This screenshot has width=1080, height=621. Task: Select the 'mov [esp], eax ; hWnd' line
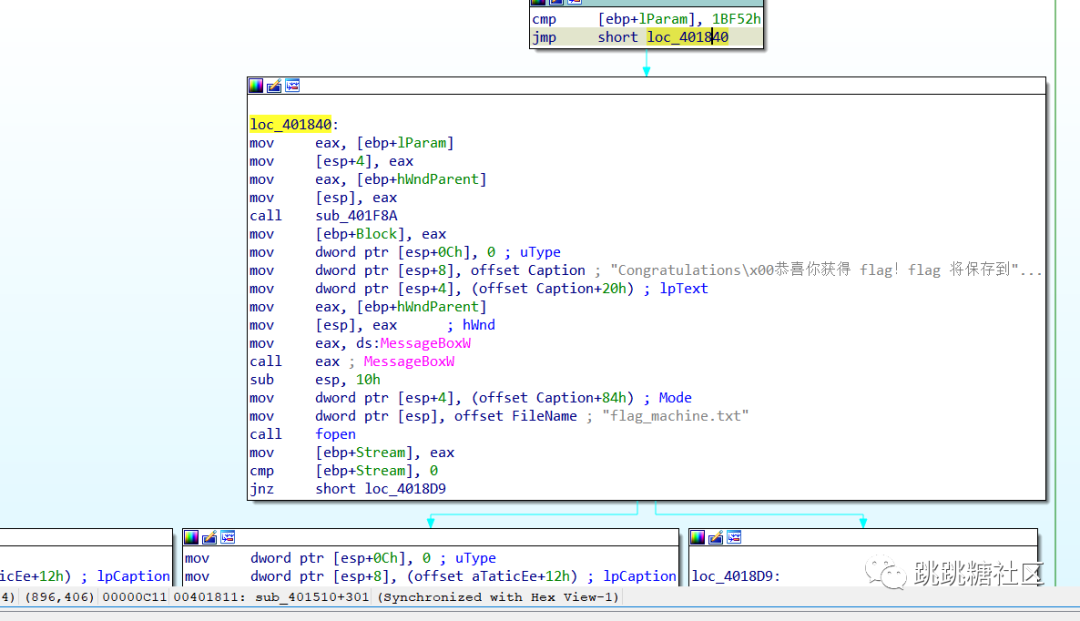pos(372,325)
